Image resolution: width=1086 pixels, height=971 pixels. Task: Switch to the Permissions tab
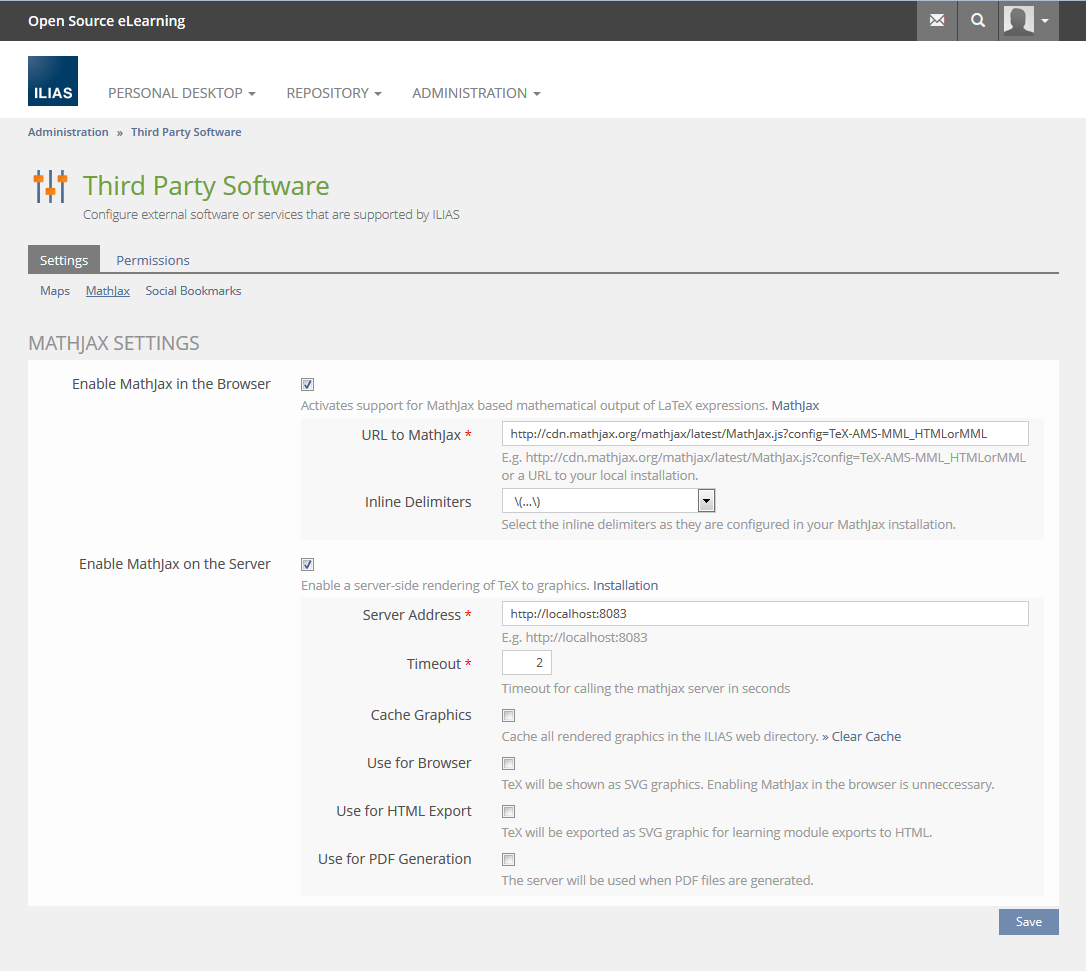153,260
